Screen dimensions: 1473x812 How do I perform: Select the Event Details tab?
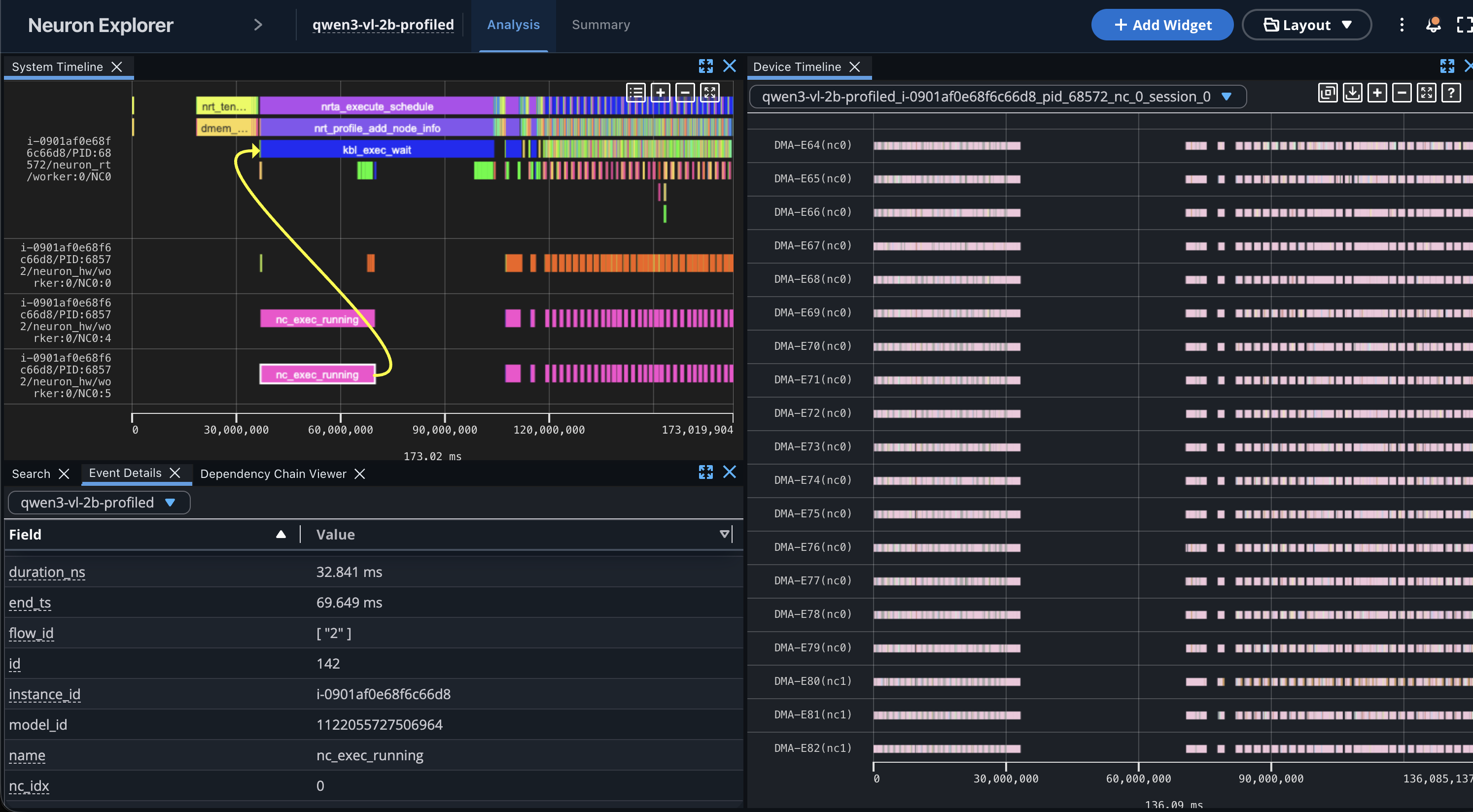pos(125,473)
